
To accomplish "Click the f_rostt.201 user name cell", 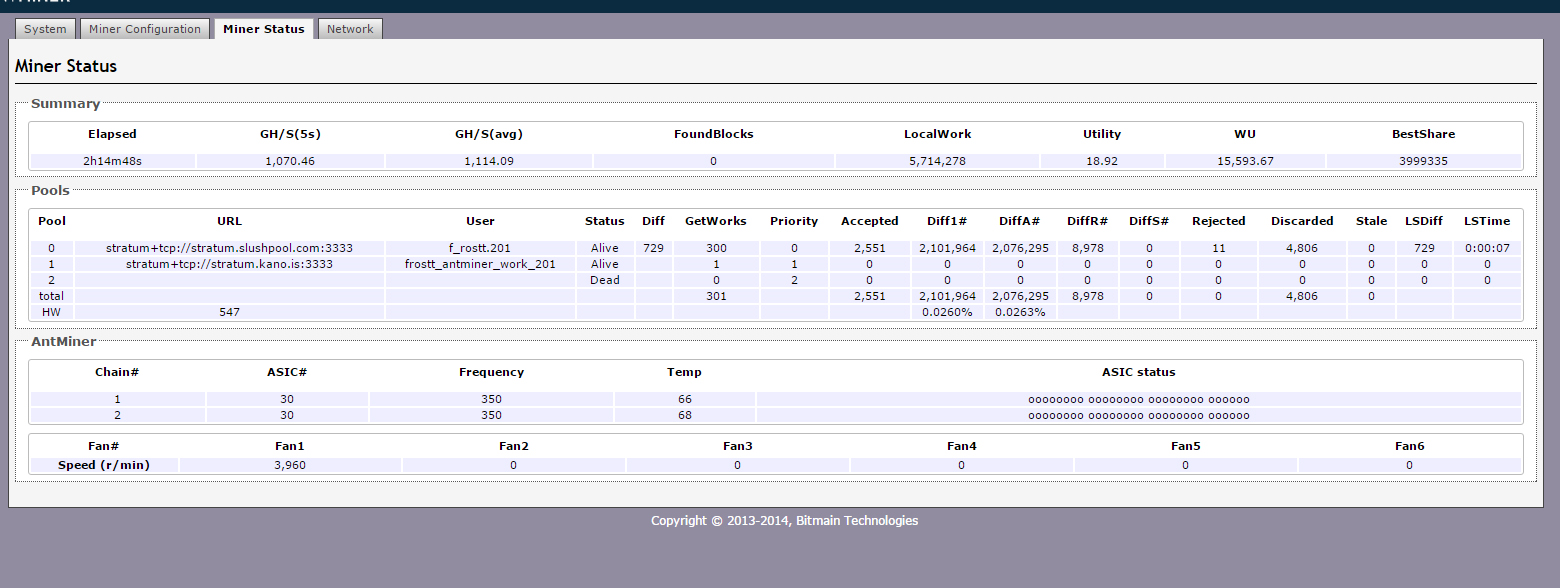I will pyautogui.click(x=480, y=248).
